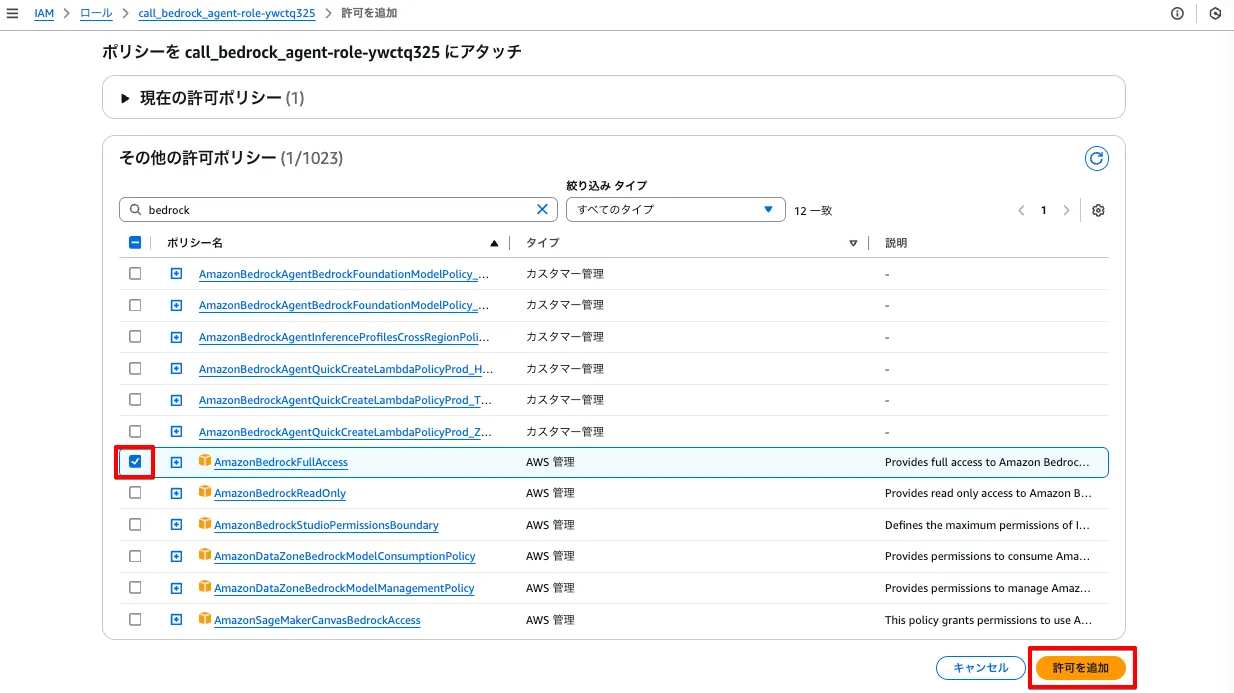Open AmazonBedrockAgentQuickCreateLambdaPolicyProd_T link

346,400
